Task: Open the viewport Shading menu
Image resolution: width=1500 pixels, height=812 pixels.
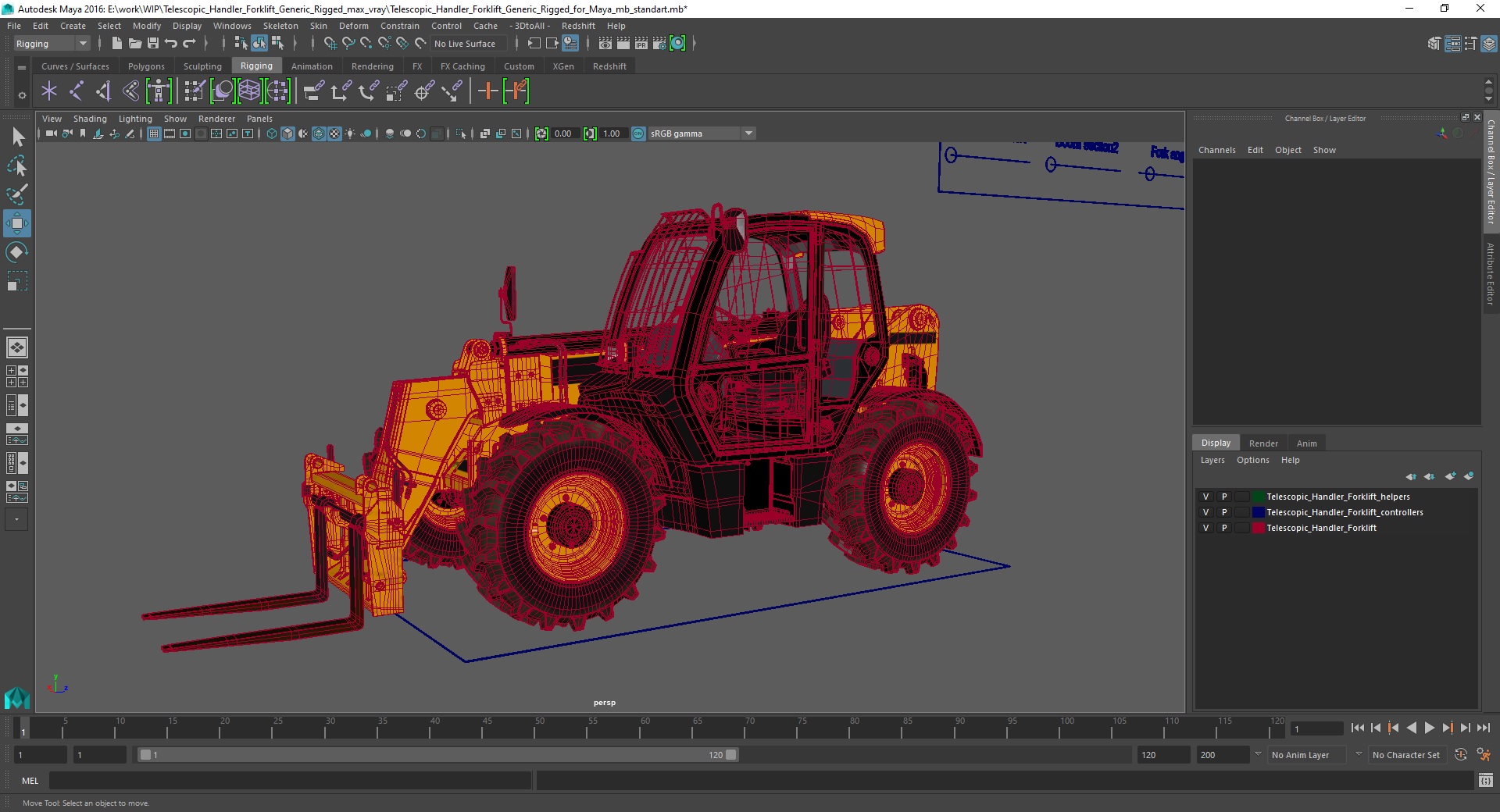Action: pos(90,119)
